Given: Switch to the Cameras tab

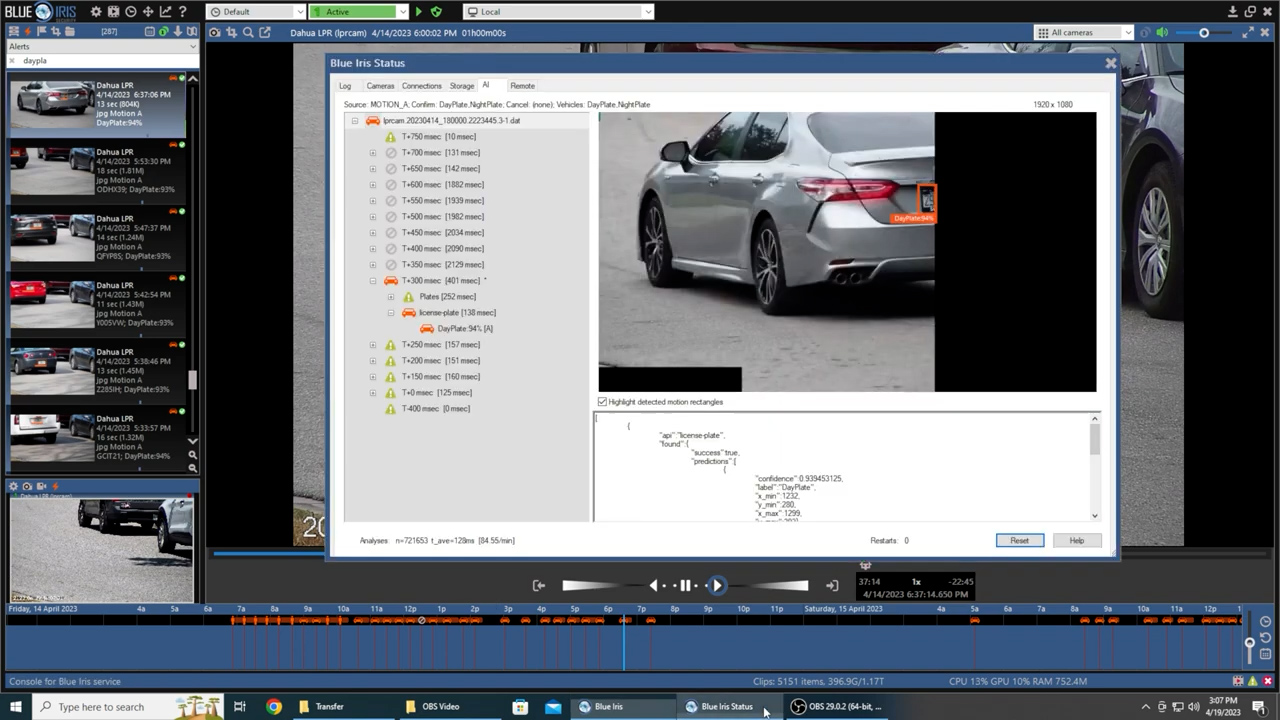Looking at the screenshot, I should click(x=380, y=86).
